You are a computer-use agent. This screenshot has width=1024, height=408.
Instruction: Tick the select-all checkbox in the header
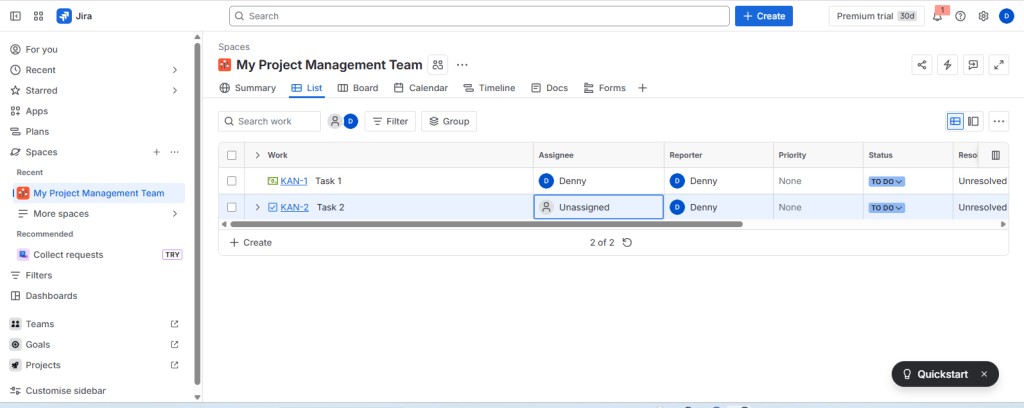pos(232,155)
